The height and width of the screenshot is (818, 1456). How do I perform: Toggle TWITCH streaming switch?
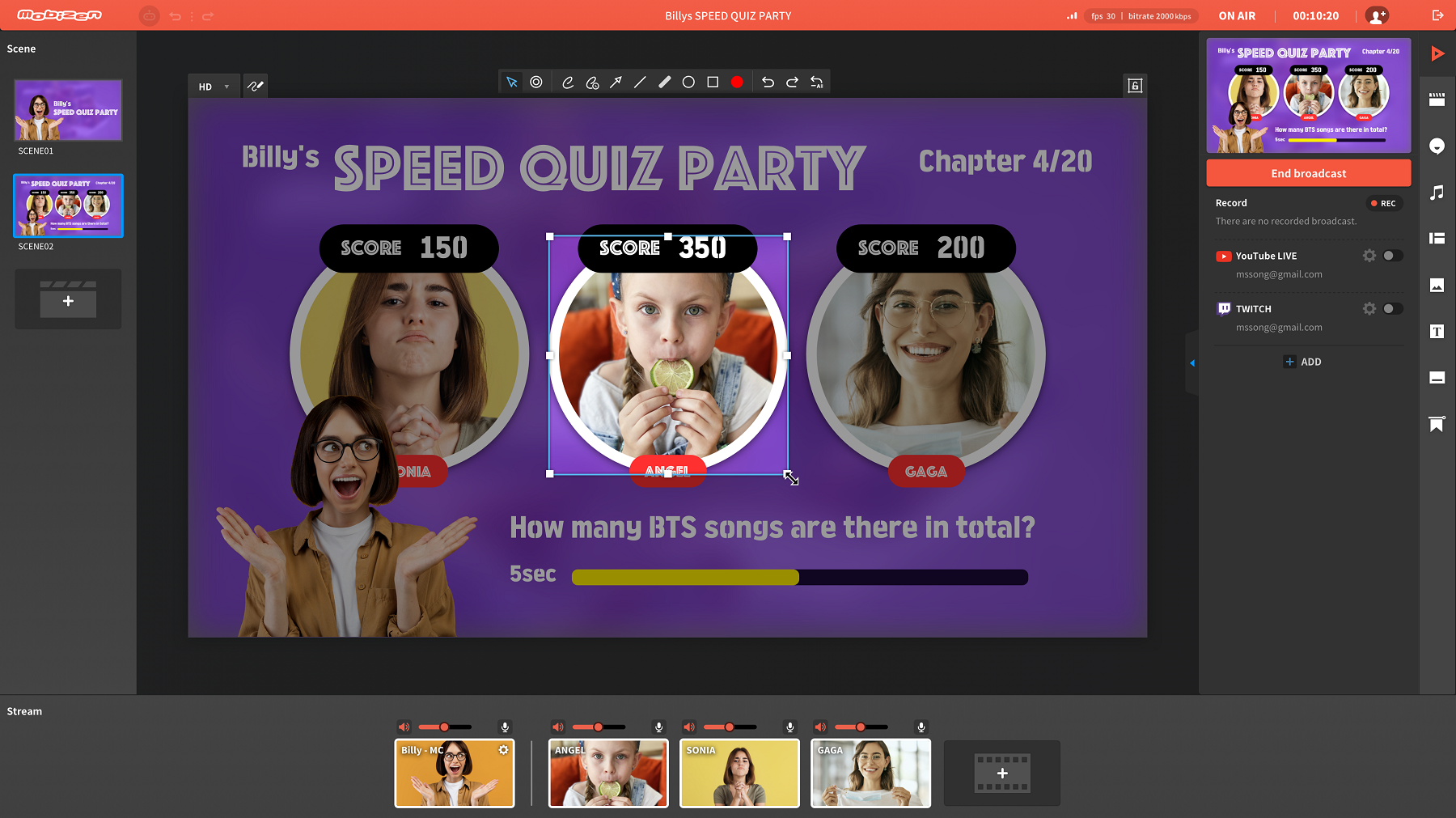click(1392, 308)
